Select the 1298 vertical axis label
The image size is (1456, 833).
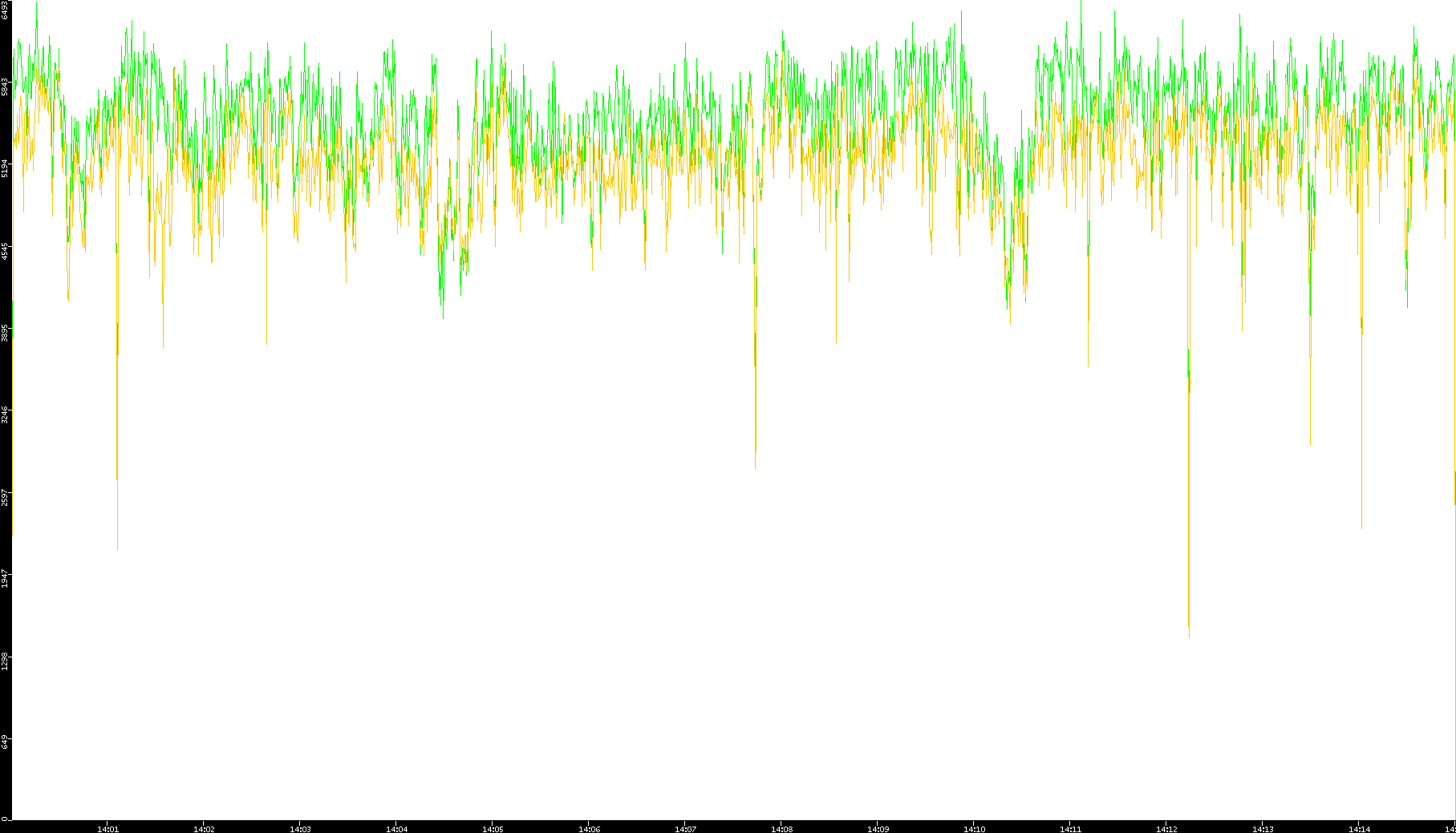(x=6, y=661)
